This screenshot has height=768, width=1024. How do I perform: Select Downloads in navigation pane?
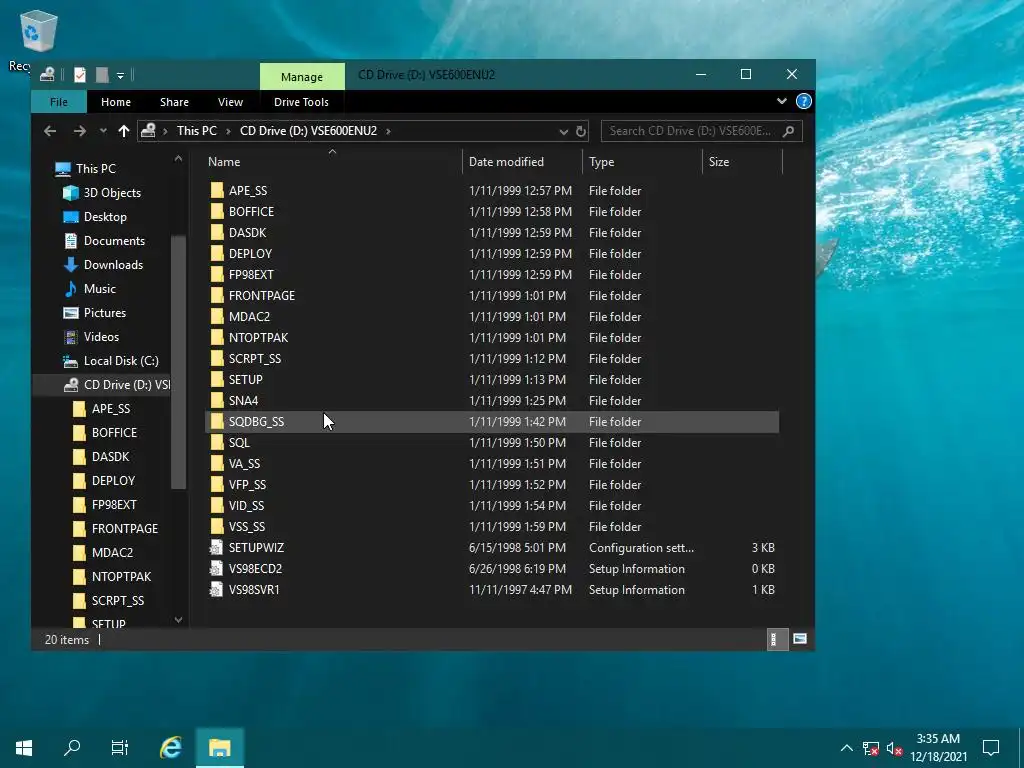113,264
